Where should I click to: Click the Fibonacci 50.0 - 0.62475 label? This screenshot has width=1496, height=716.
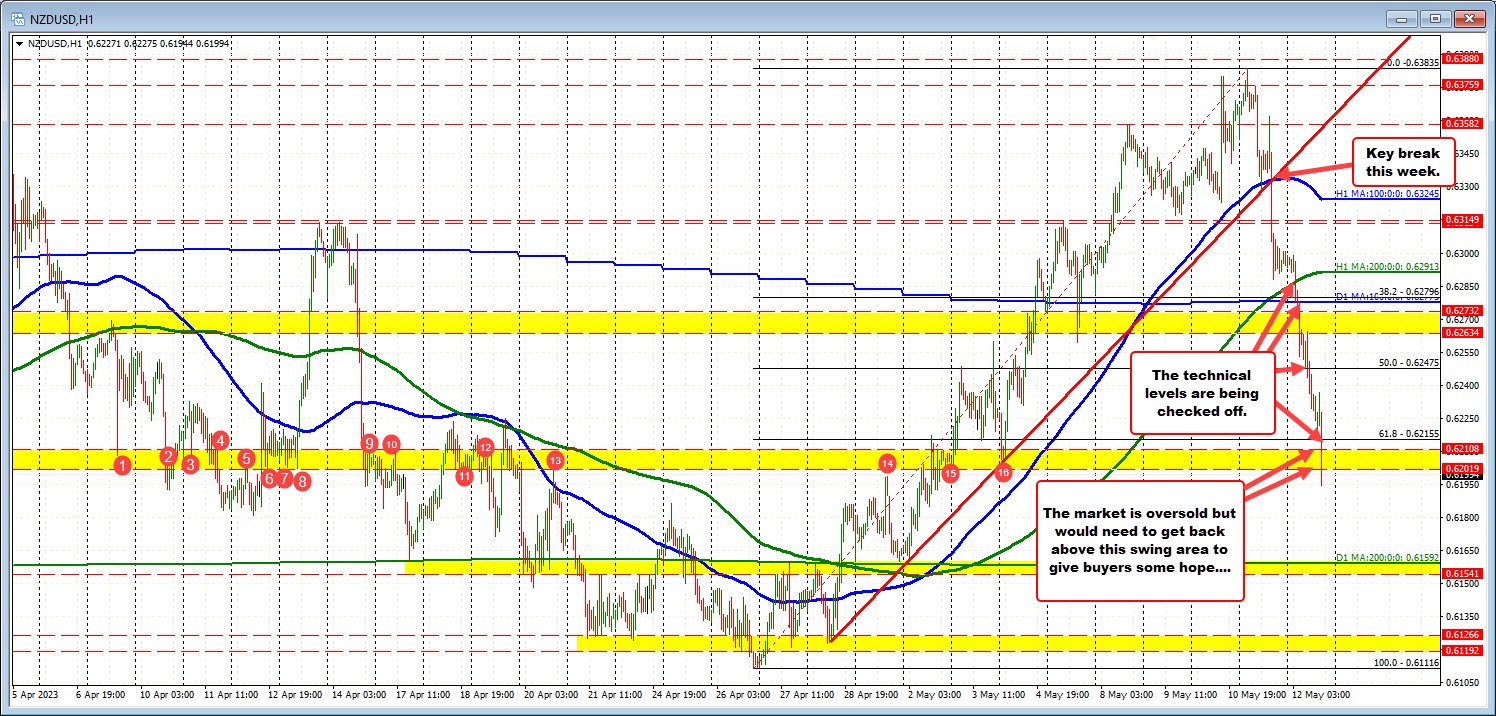tap(1408, 362)
